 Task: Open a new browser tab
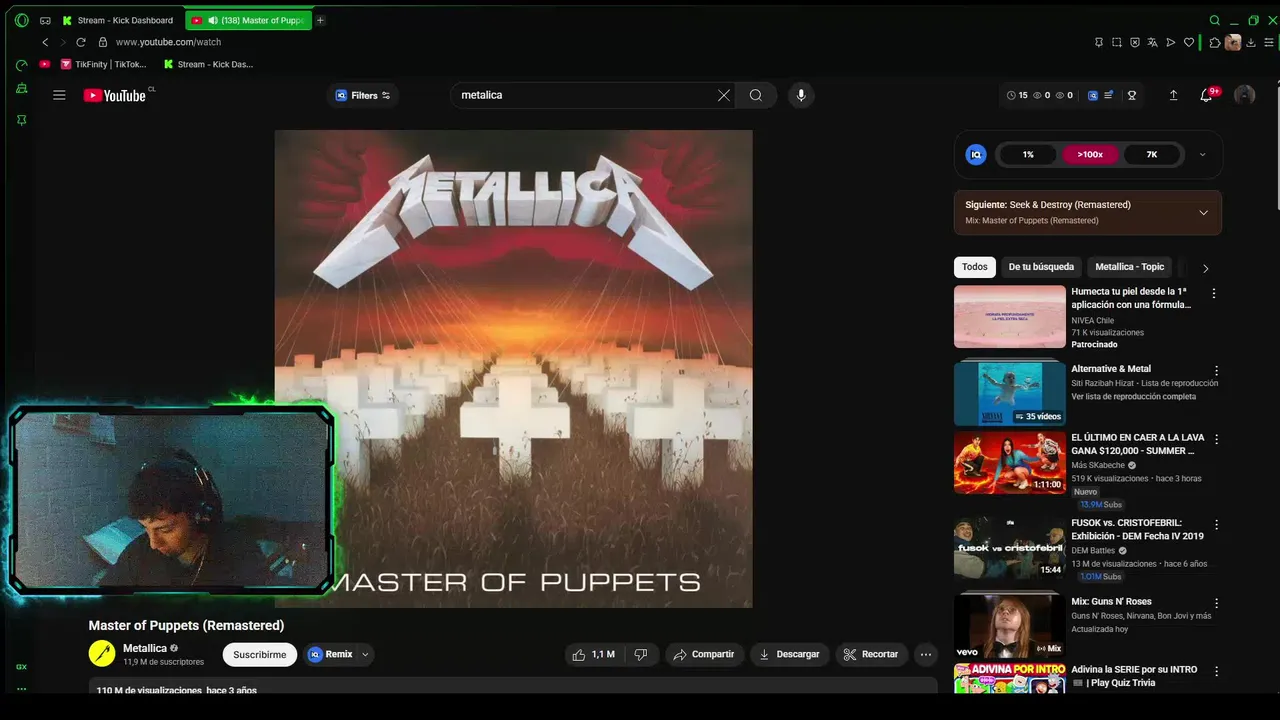point(320,20)
